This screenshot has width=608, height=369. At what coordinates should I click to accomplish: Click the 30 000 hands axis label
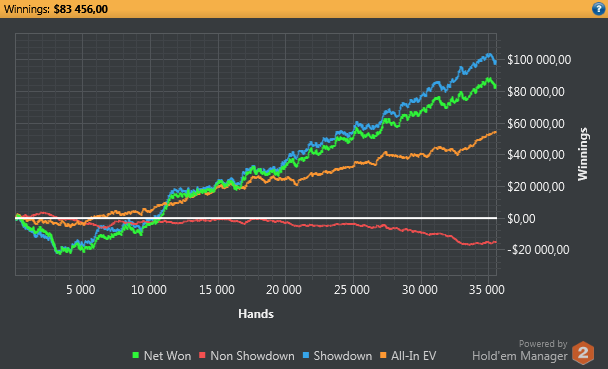(420, 290)
